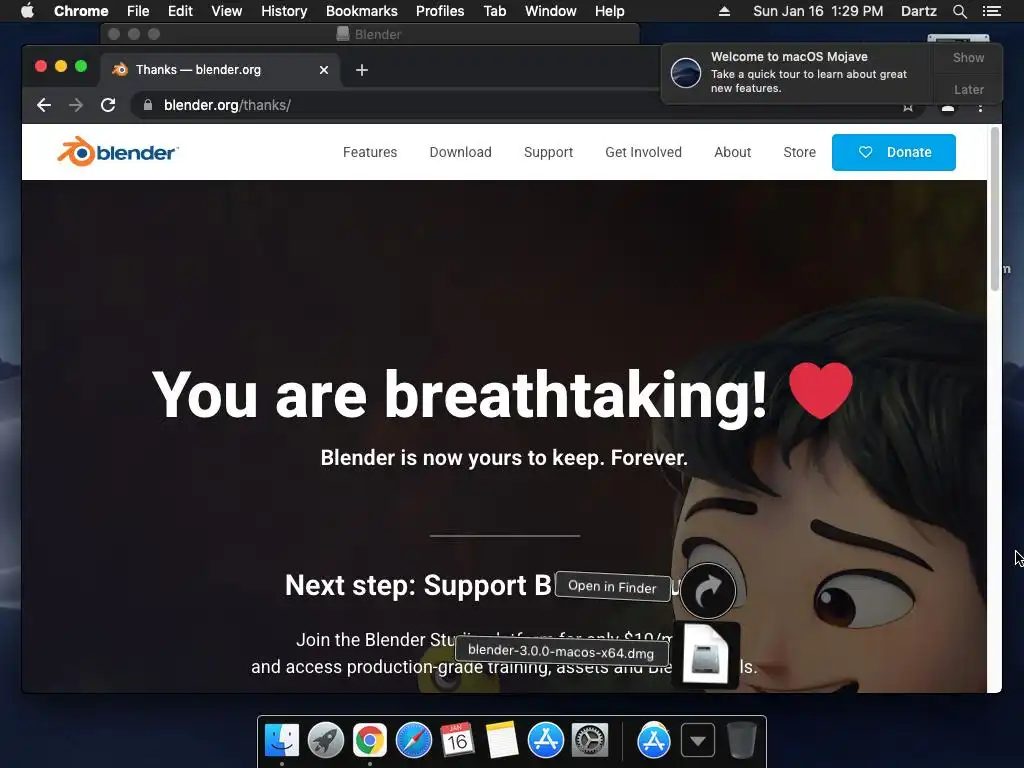Open System Preferences from the Dock

tap(590, 741)
